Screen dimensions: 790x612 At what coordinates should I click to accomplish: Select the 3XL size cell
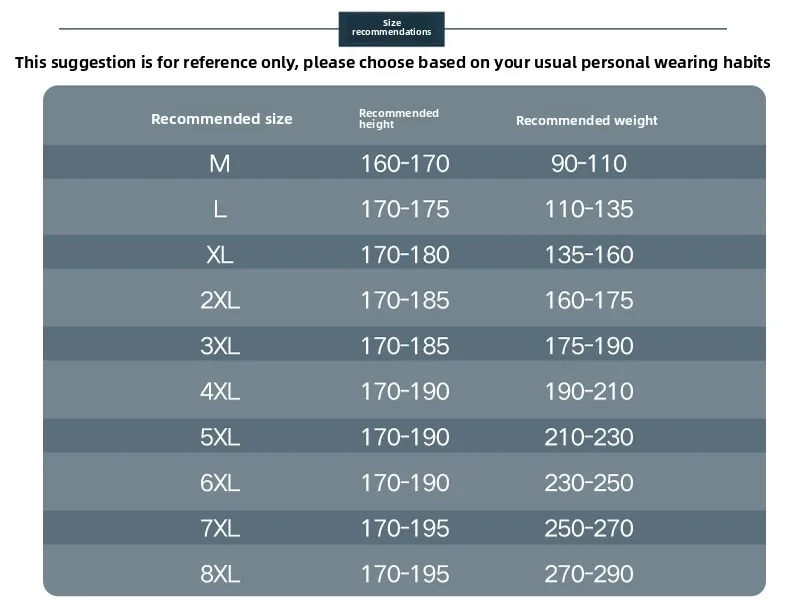[220, 346]
